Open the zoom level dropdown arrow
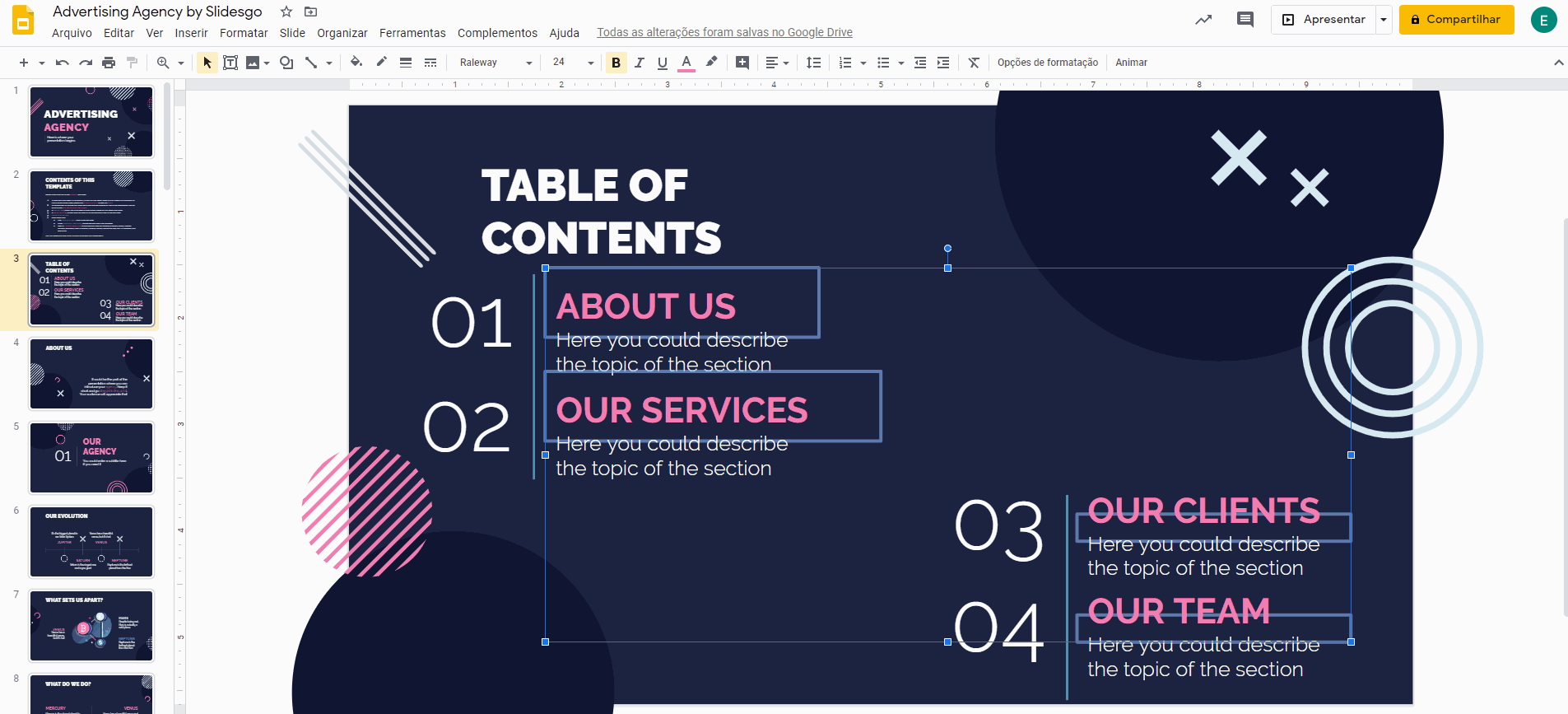The height and width of the screenshot is (714, 1568). [x=181, y=63]
